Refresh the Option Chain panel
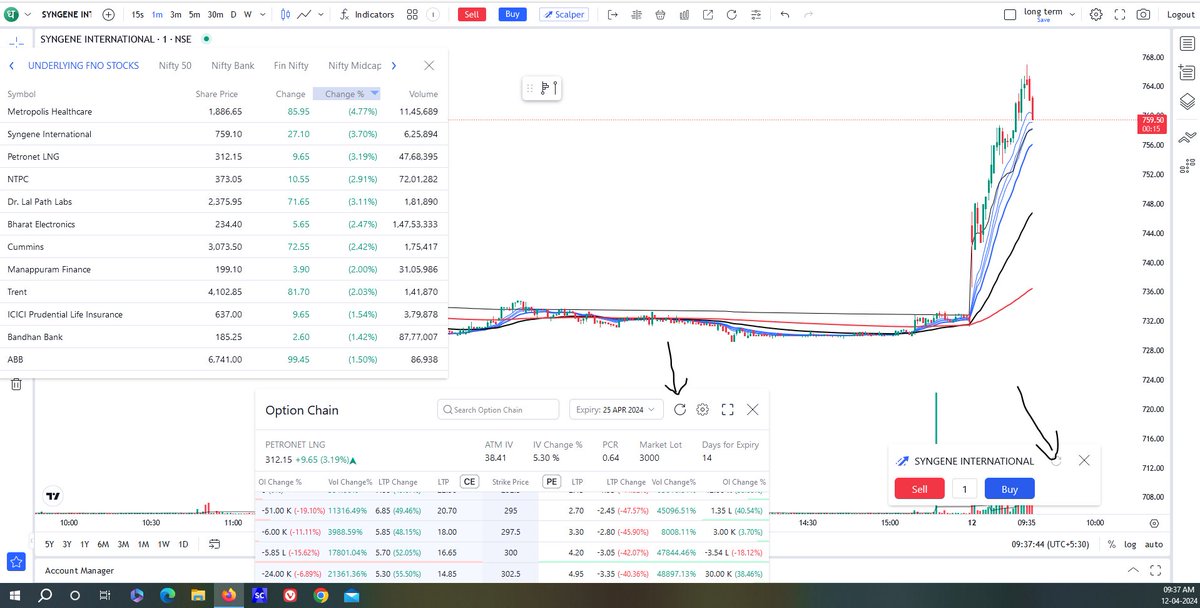 coord(680,409)
